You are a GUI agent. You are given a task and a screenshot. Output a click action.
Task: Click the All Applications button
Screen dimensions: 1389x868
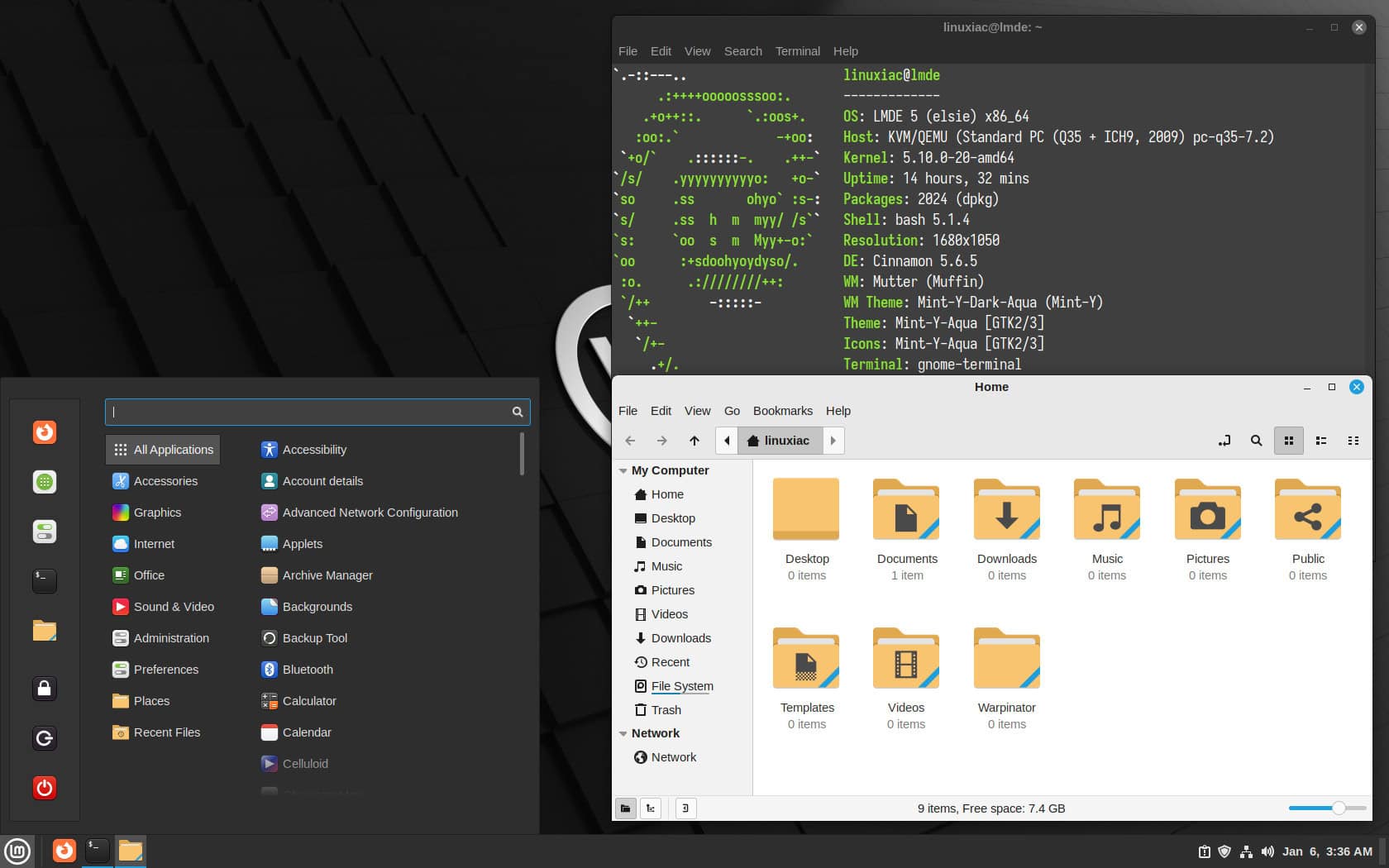coord(162,449)
